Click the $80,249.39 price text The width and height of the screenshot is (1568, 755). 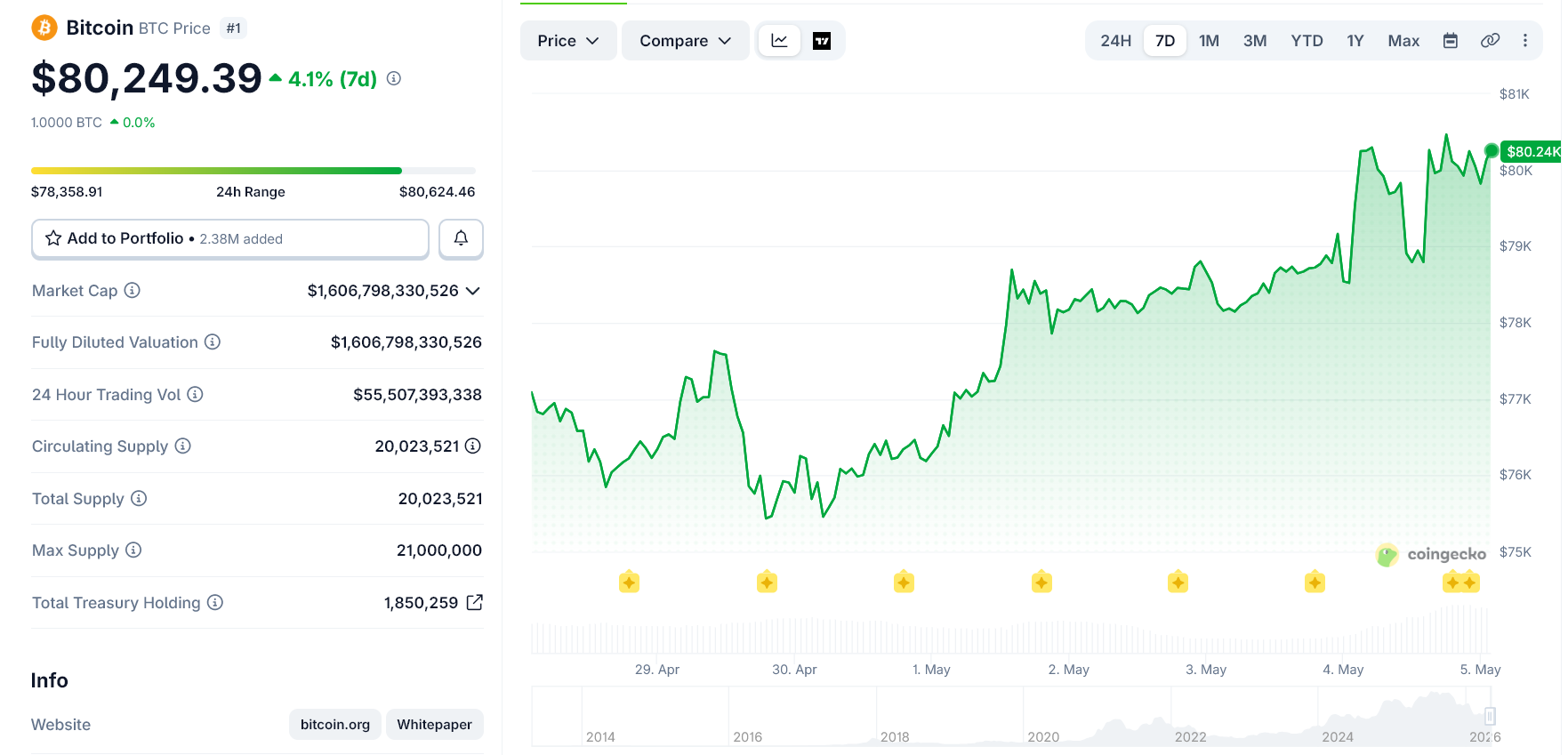point(147,78)
